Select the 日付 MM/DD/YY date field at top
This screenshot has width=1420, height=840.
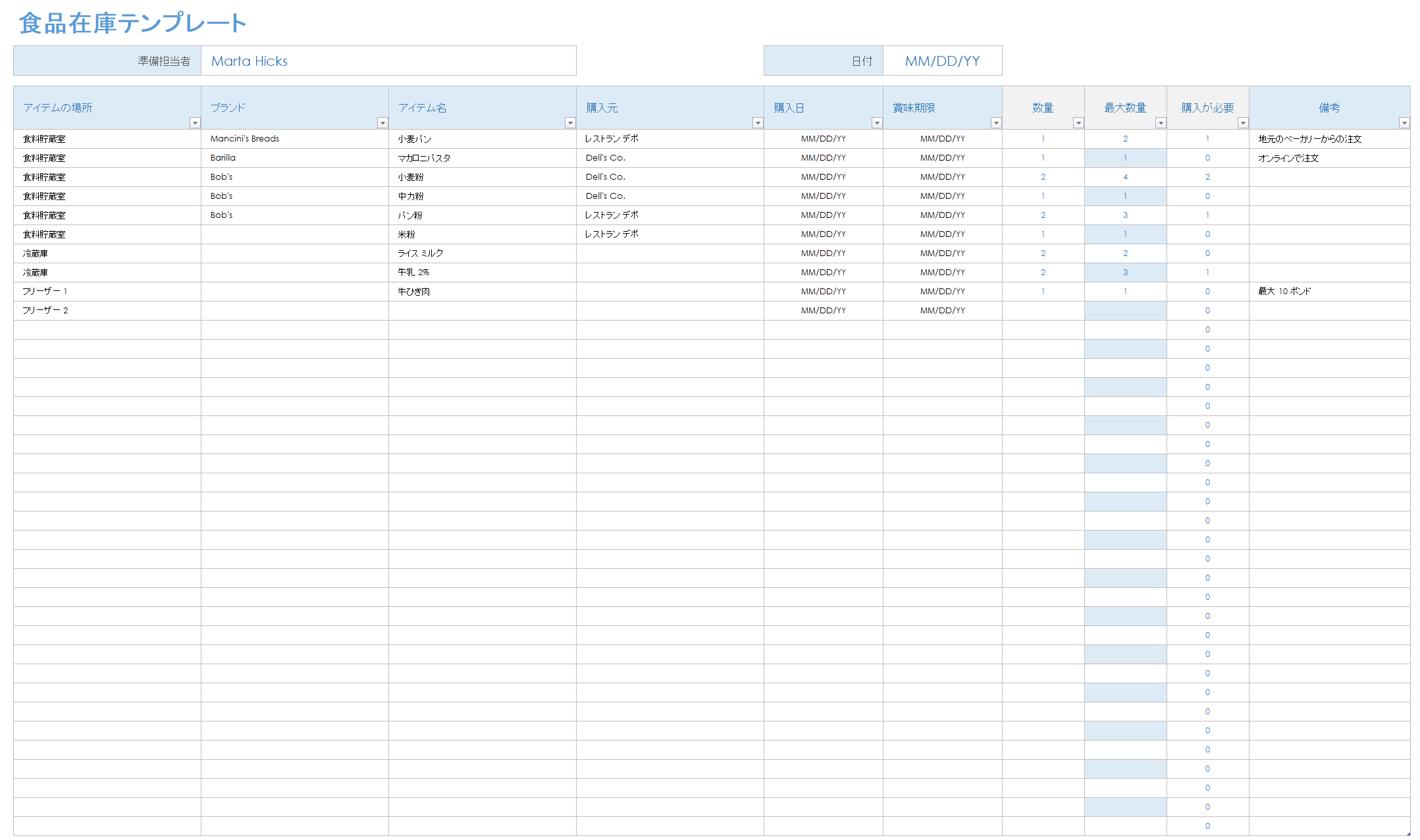(x=942, y=61)
